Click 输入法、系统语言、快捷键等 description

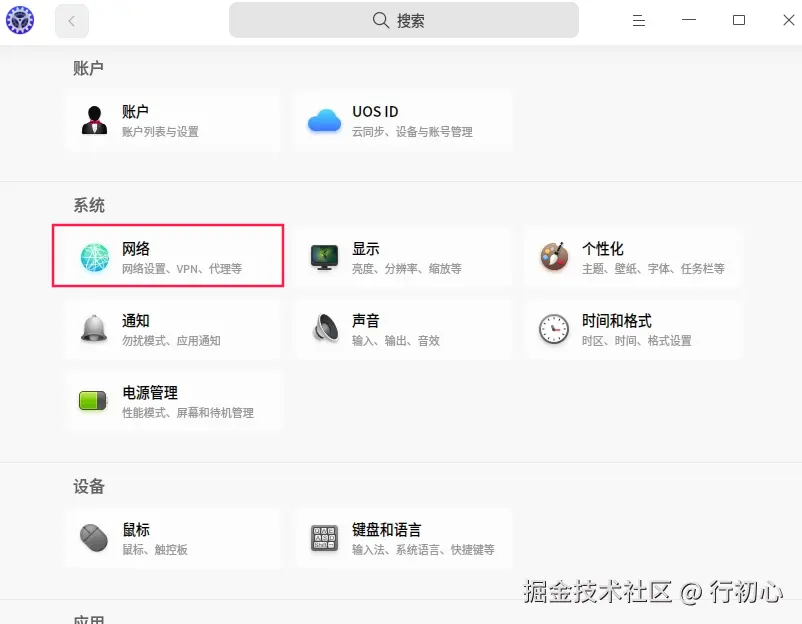point(424,550)
